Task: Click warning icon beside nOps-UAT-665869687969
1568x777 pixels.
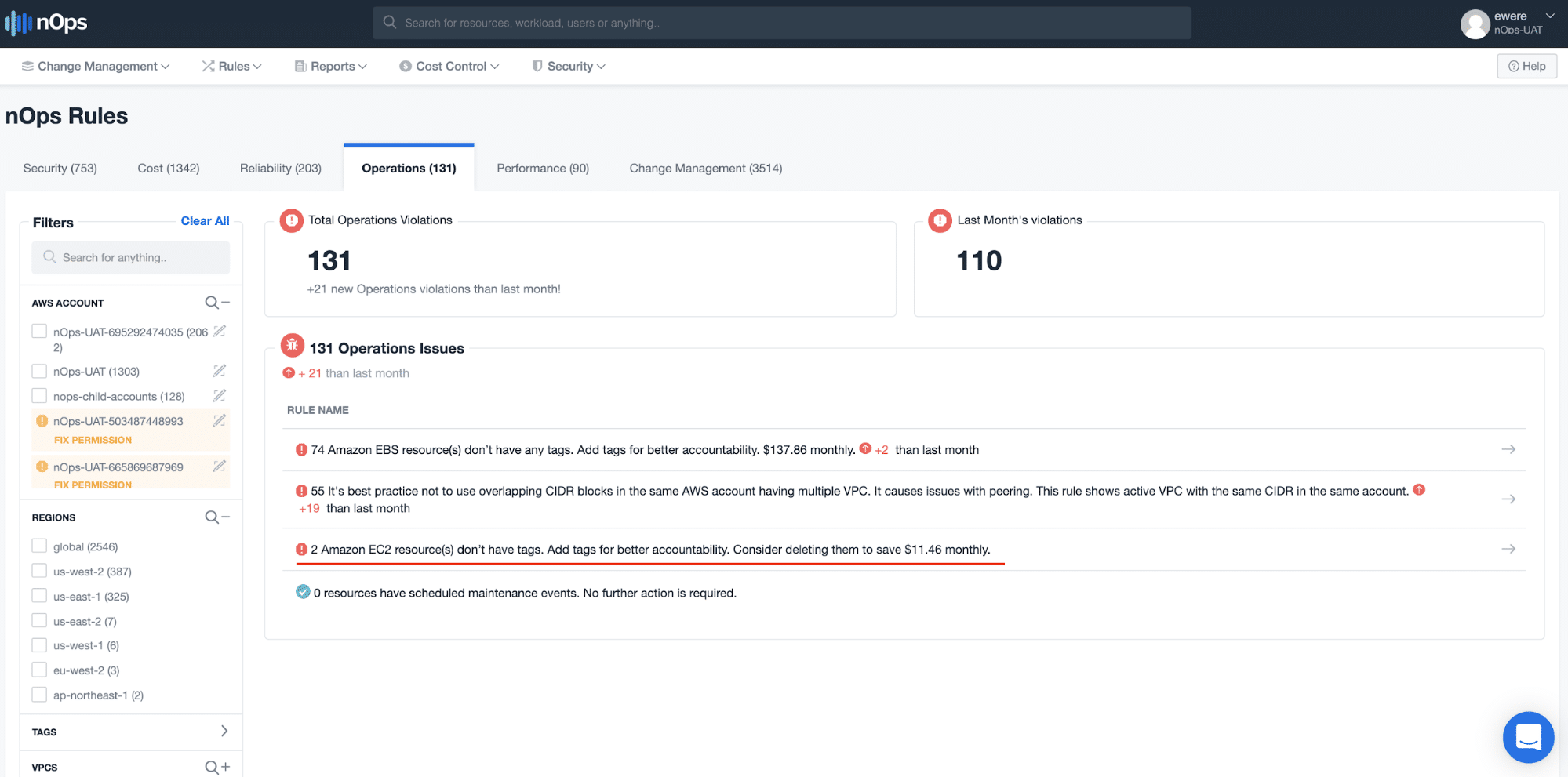Action: (x=42, y=467)
